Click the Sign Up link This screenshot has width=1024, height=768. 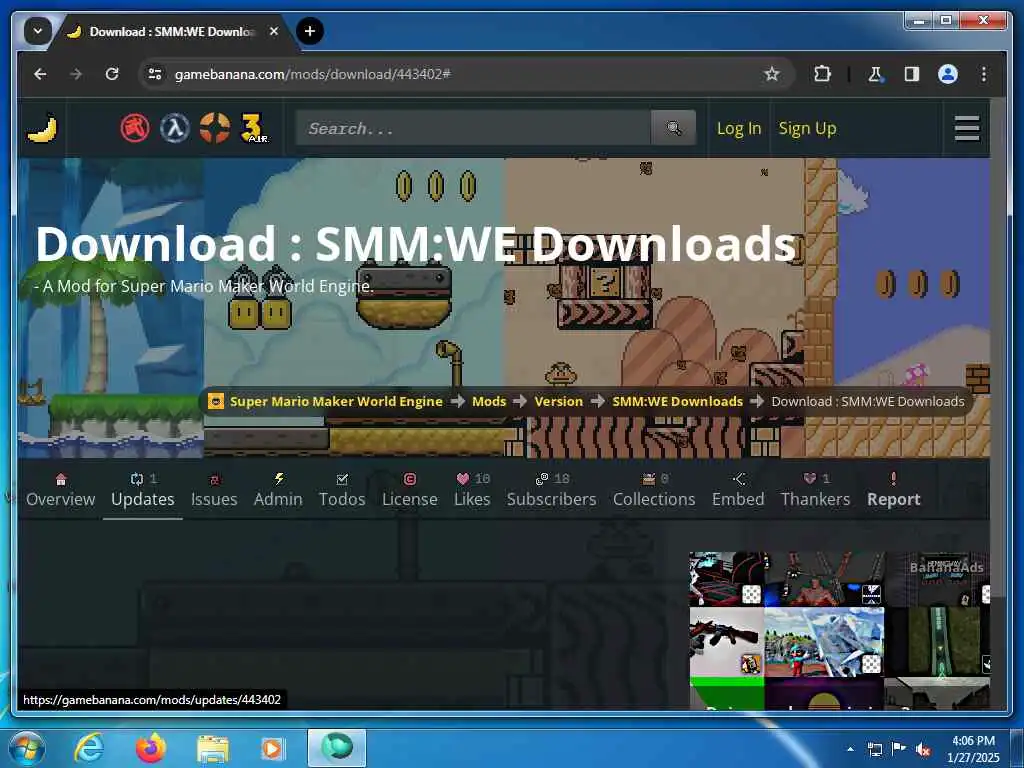pyautogui.click(x=807, y=128)
